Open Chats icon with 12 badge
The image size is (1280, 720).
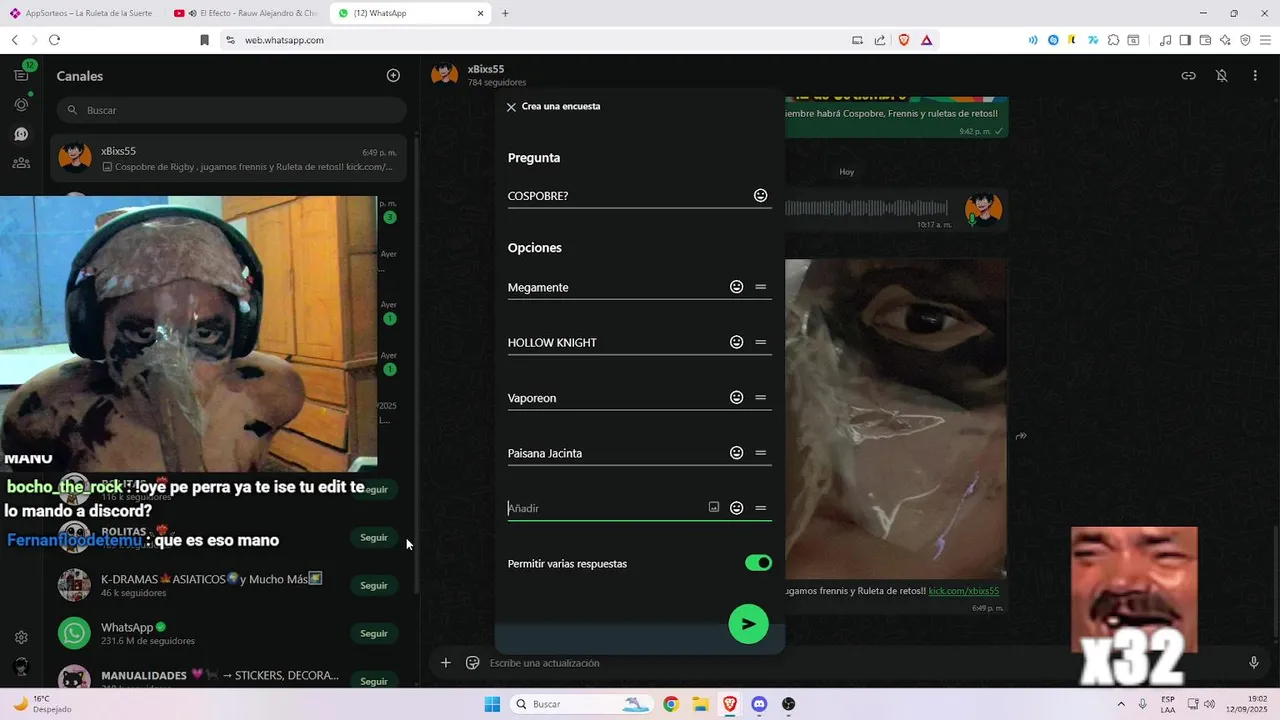[x=21, y=75]
